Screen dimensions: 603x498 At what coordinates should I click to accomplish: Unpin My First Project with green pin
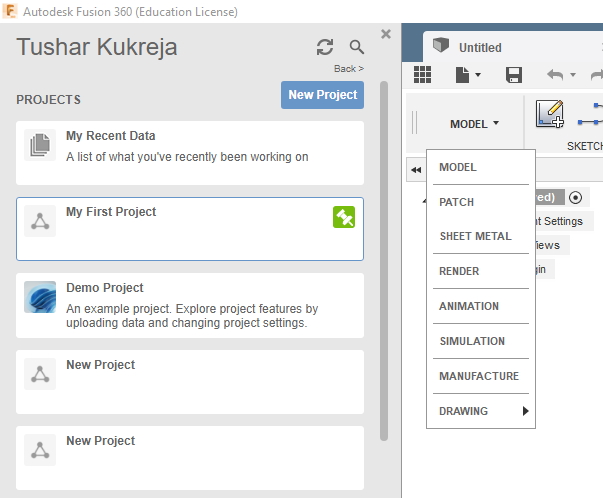[344, 217]
